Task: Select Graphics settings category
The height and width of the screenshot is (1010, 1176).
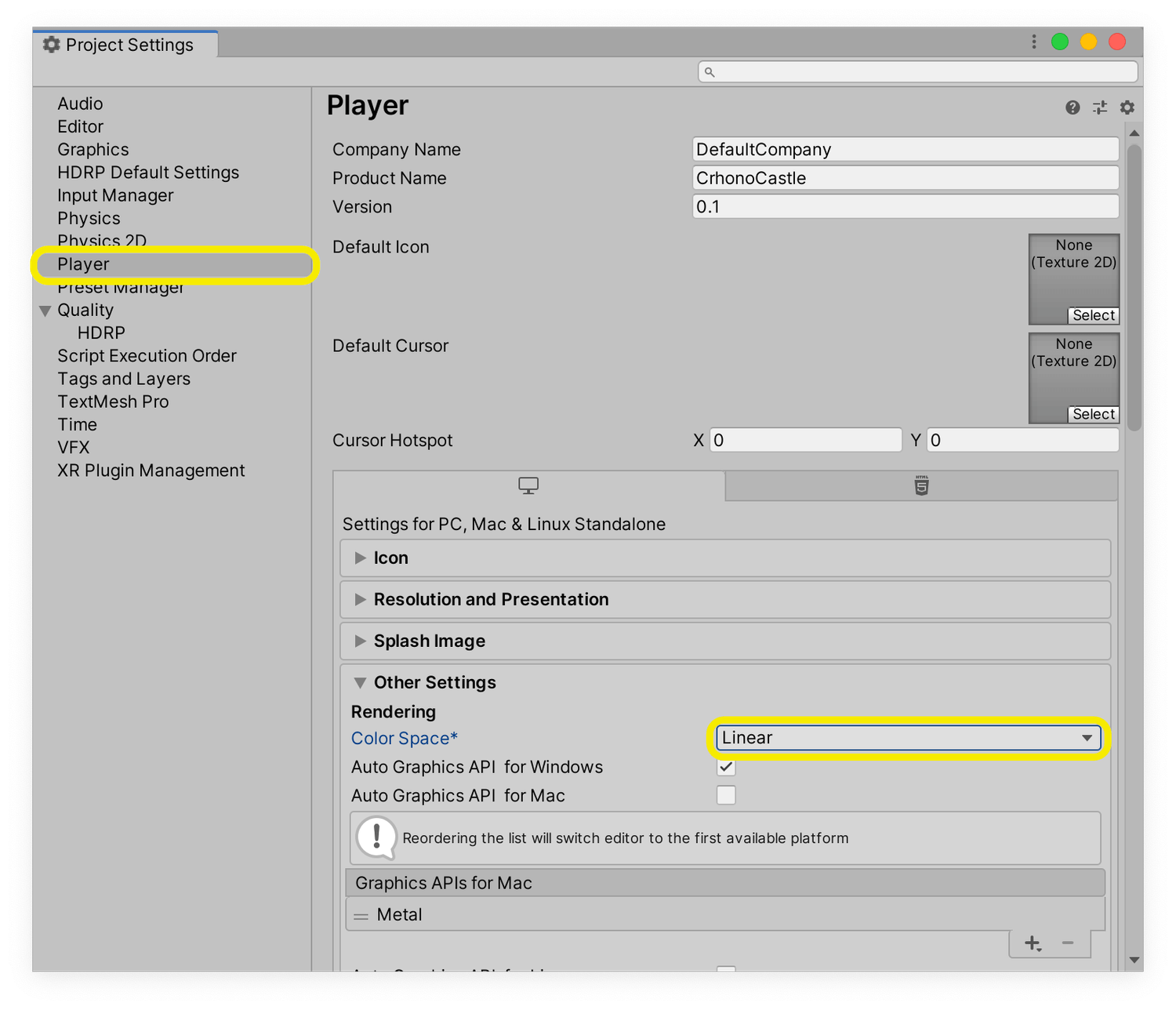Action: [93, 149]
